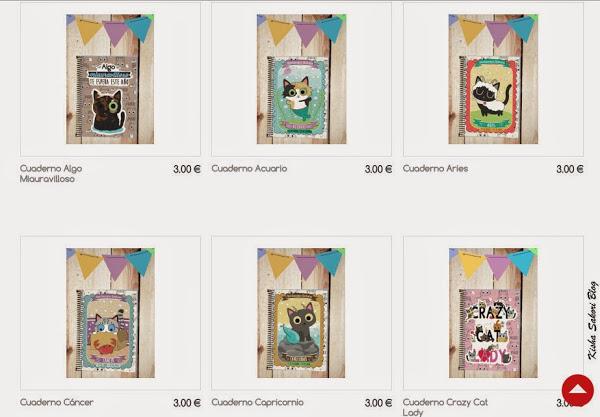
Task: Open the Crazy Cat Lady notebook thumbnail
Action: pos(493,313)
